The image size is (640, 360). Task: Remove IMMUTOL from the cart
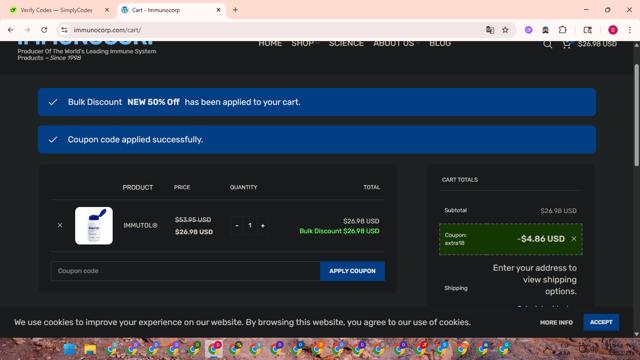60,225
